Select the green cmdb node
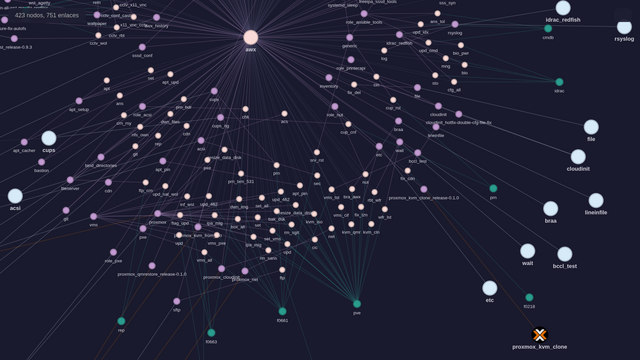This screenshot has width=640, height=360. [548, 28]
